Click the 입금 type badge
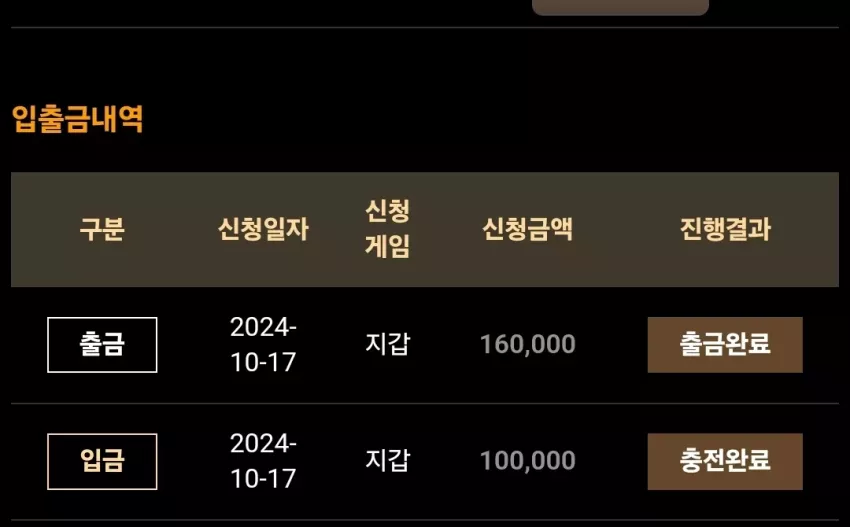This screenshot has height=527, width=850. pos(102,461)
